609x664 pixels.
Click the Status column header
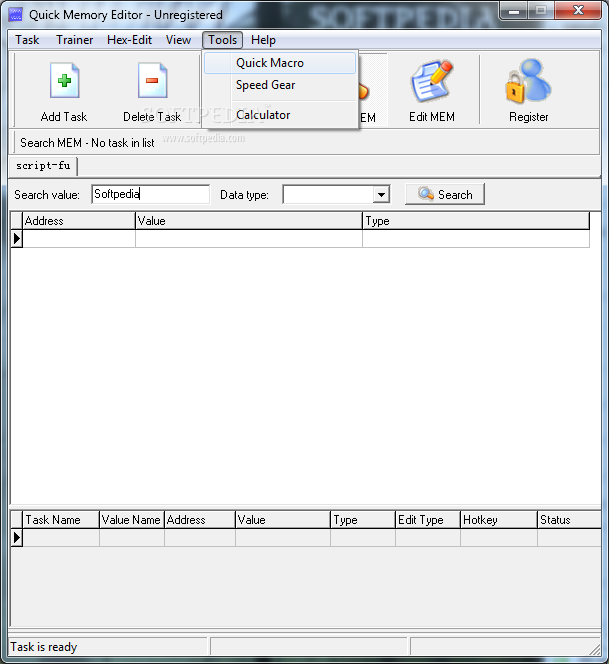pos(569,520)
